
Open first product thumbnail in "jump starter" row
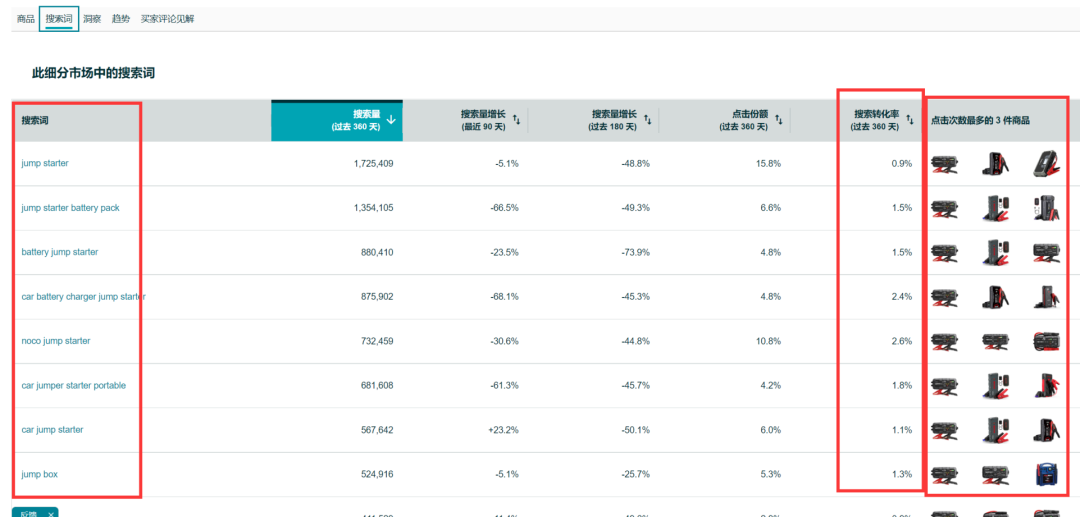pos(944,164)
